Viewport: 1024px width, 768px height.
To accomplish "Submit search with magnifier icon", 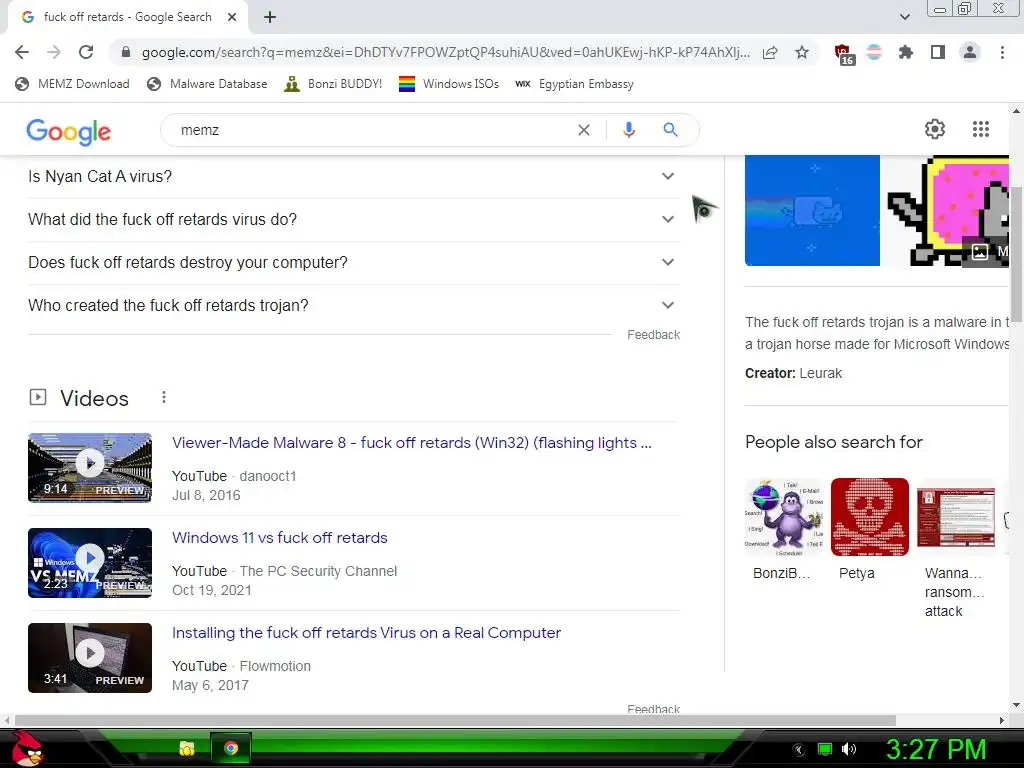I will 670,130.
